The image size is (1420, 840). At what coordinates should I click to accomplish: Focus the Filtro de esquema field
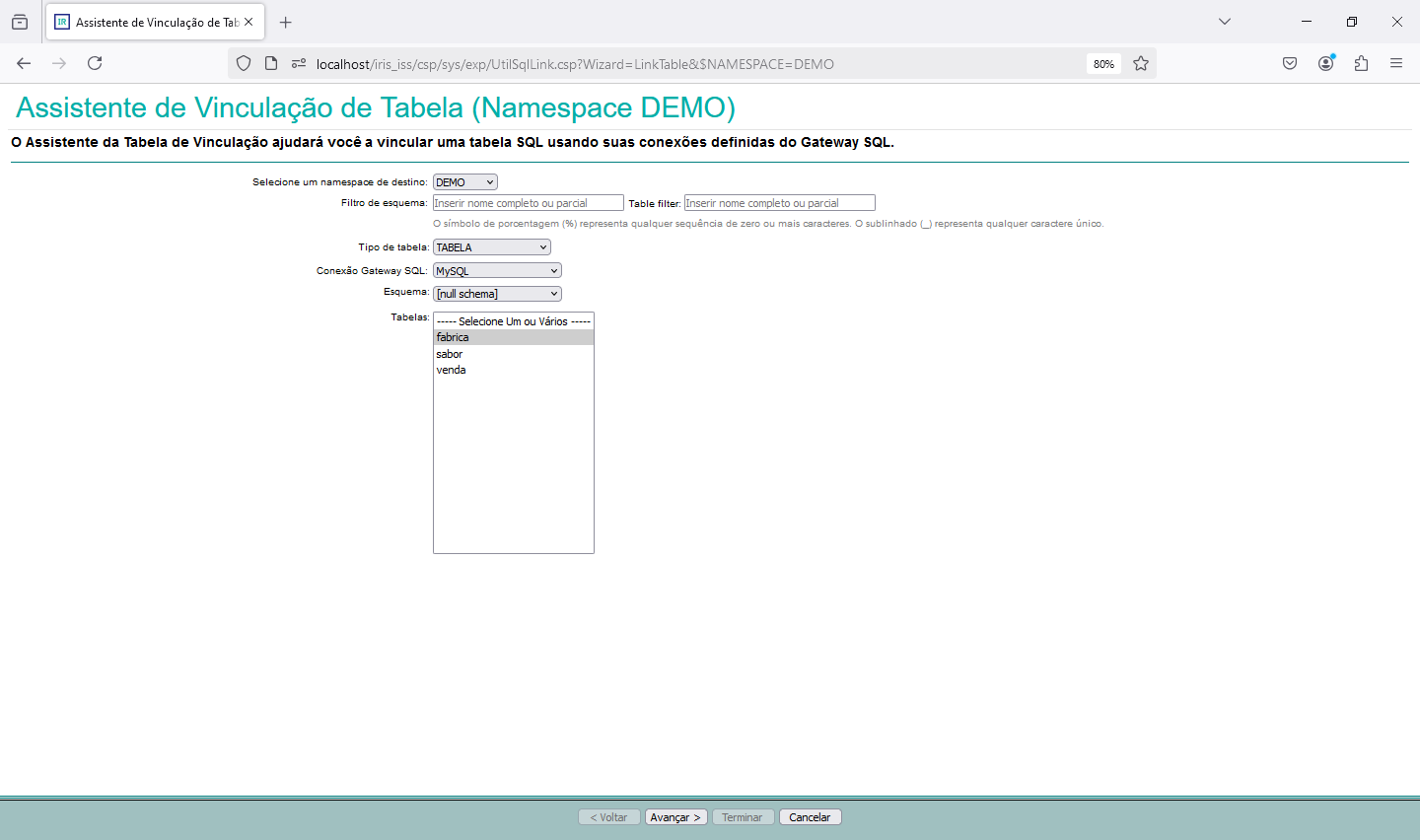(x=528, y=203)
